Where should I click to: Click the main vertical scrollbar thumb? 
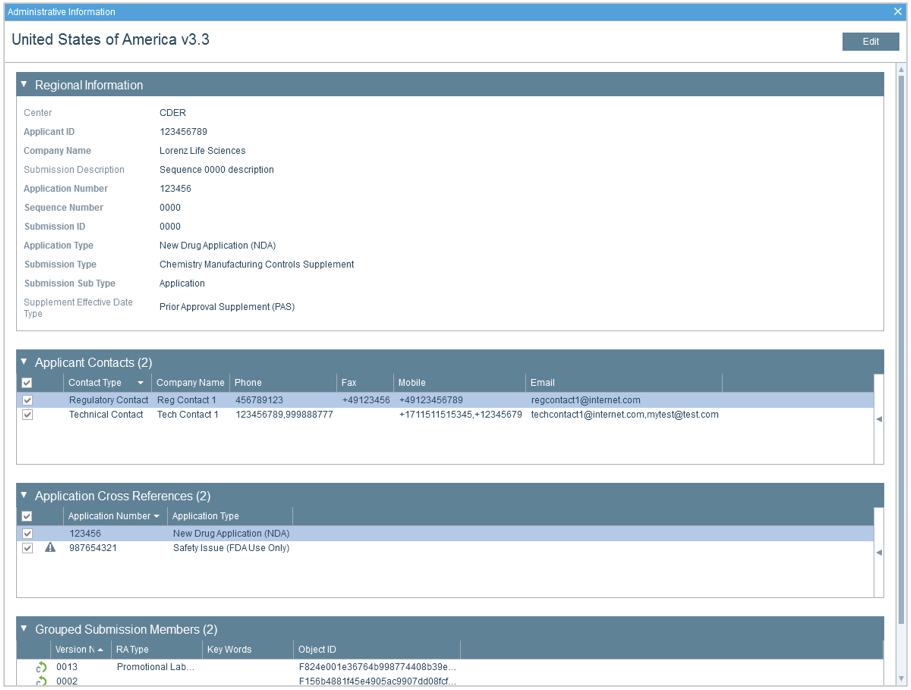coord(901,348)
